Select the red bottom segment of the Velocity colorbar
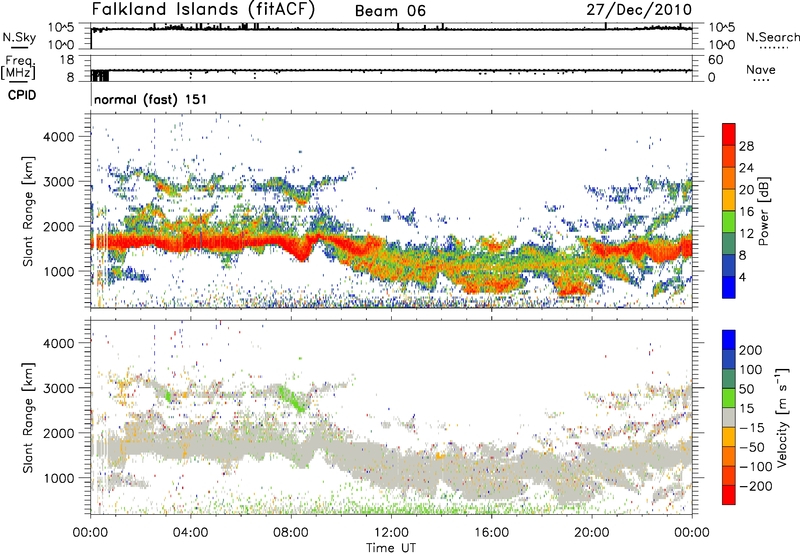The width and height of the screenshot is (800, 554). tap(729, 495)
